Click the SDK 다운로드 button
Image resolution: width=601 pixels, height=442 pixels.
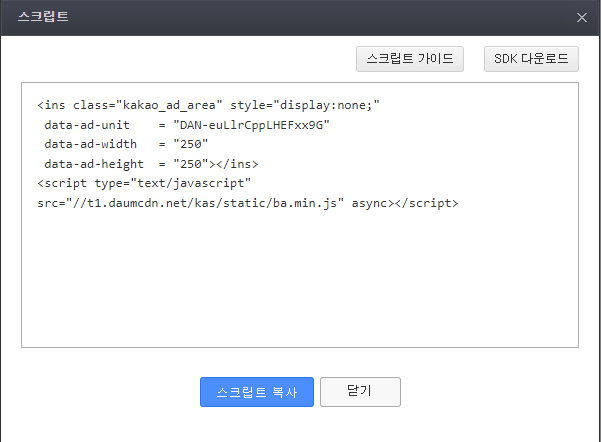(531, 59)
